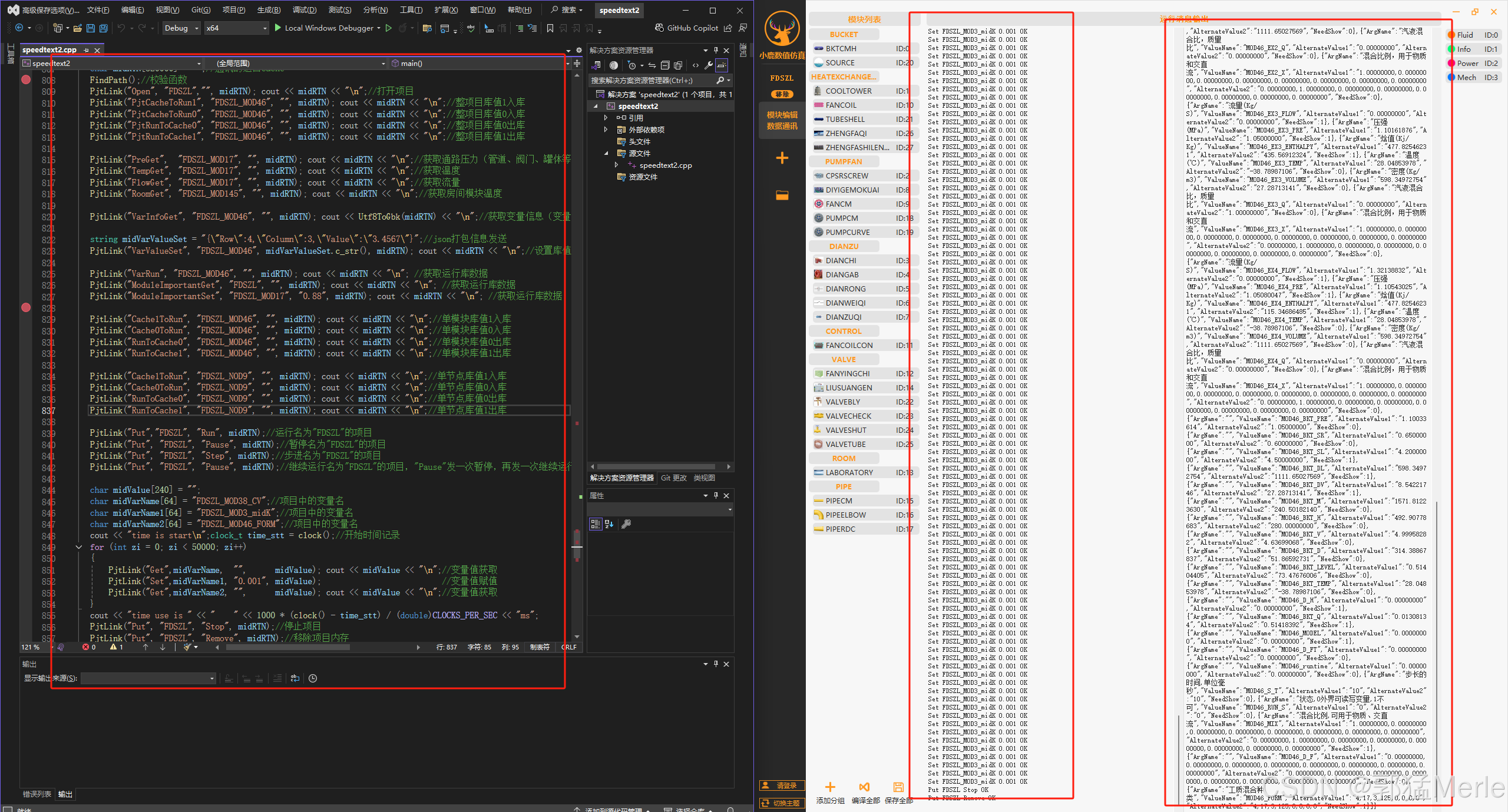Toggle the Info ID:1 green indicator

1451,49
